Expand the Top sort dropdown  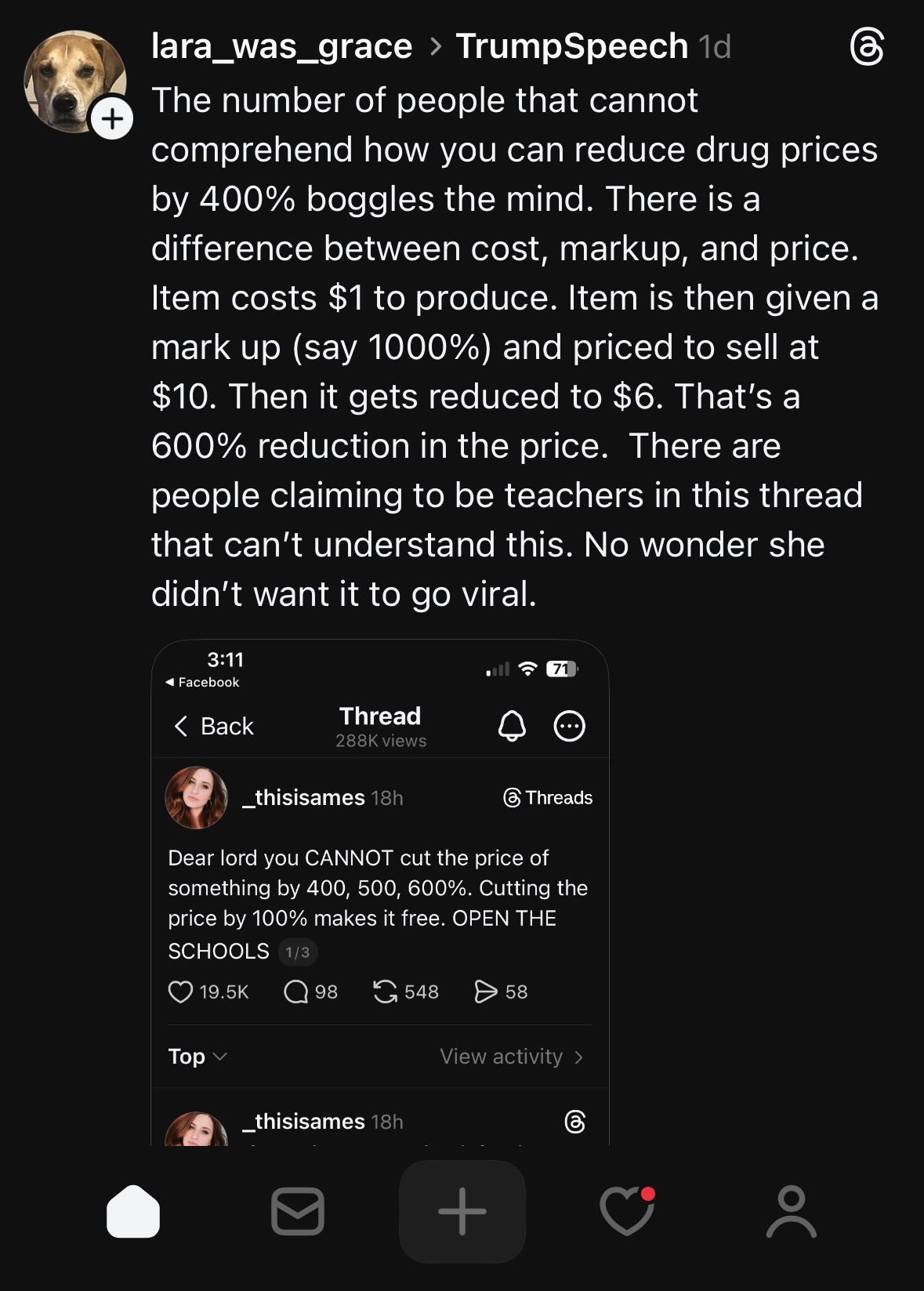197,1057
